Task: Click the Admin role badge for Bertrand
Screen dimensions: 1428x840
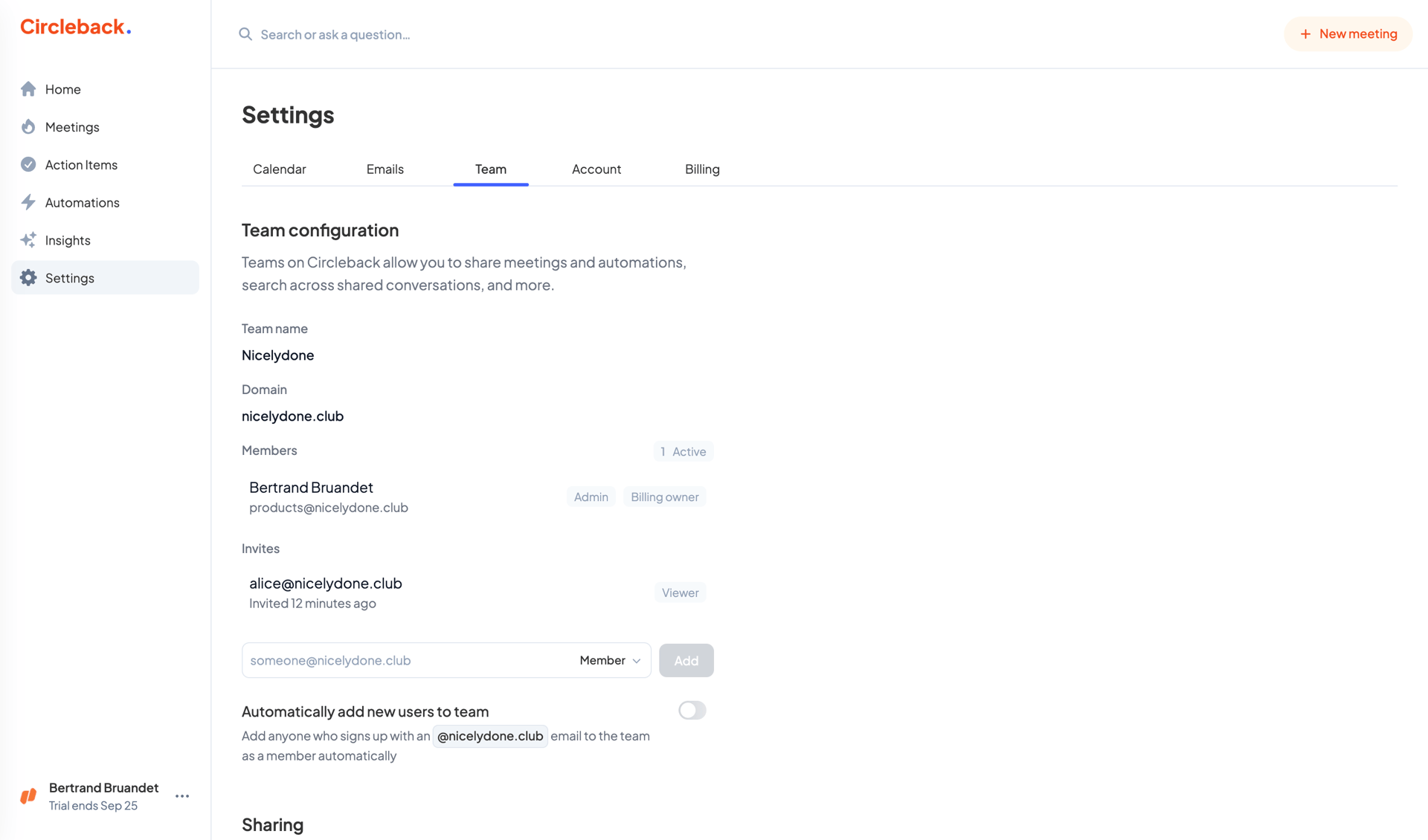Action: coord(591,497)
